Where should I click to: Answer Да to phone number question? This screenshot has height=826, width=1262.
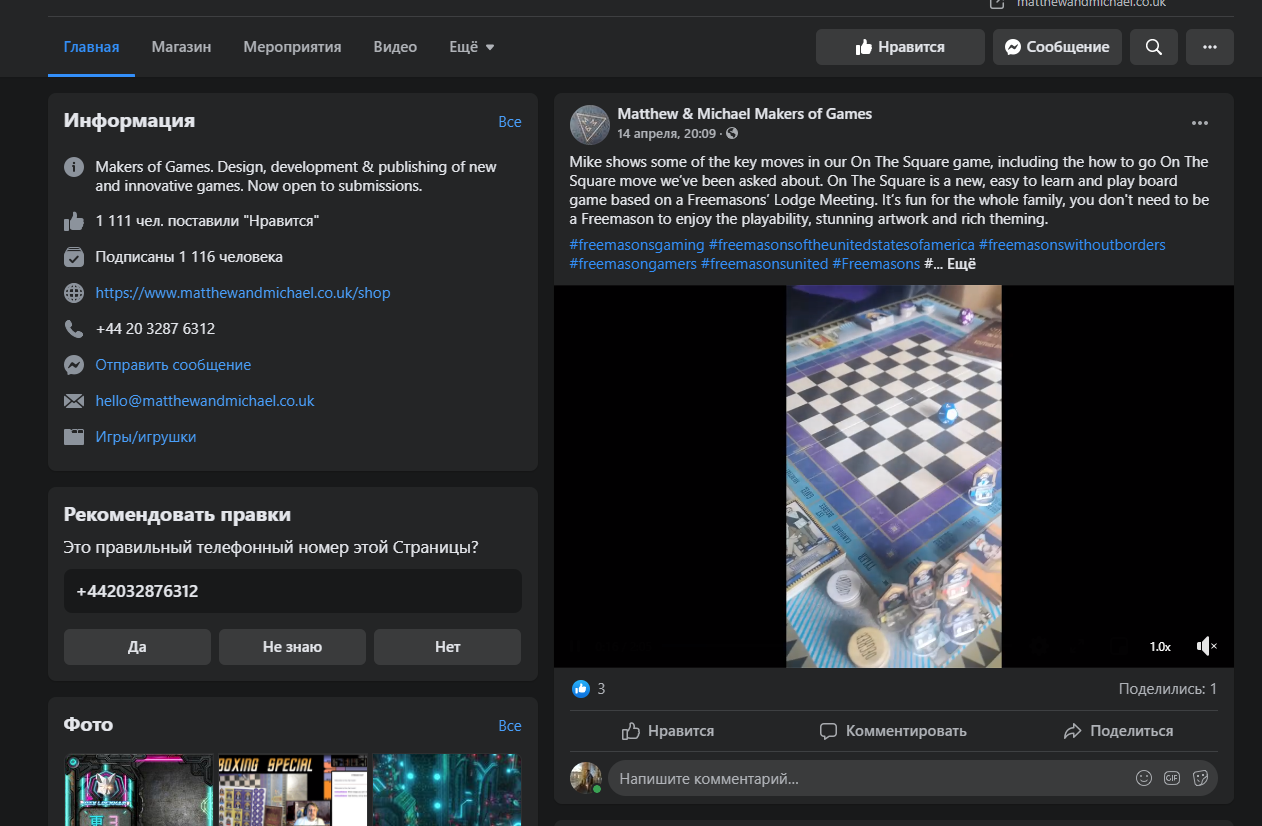tap(137, 647)
